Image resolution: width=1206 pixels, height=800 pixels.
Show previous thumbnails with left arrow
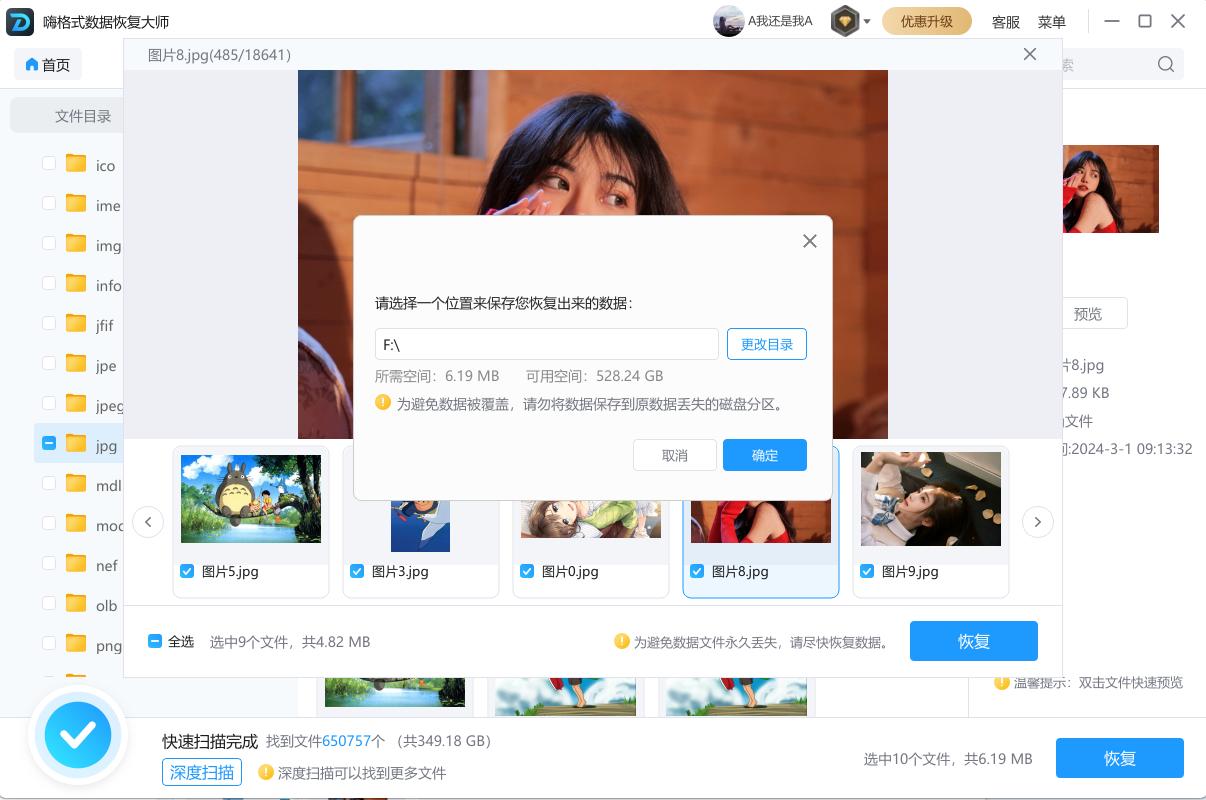(x=148, y=521)
